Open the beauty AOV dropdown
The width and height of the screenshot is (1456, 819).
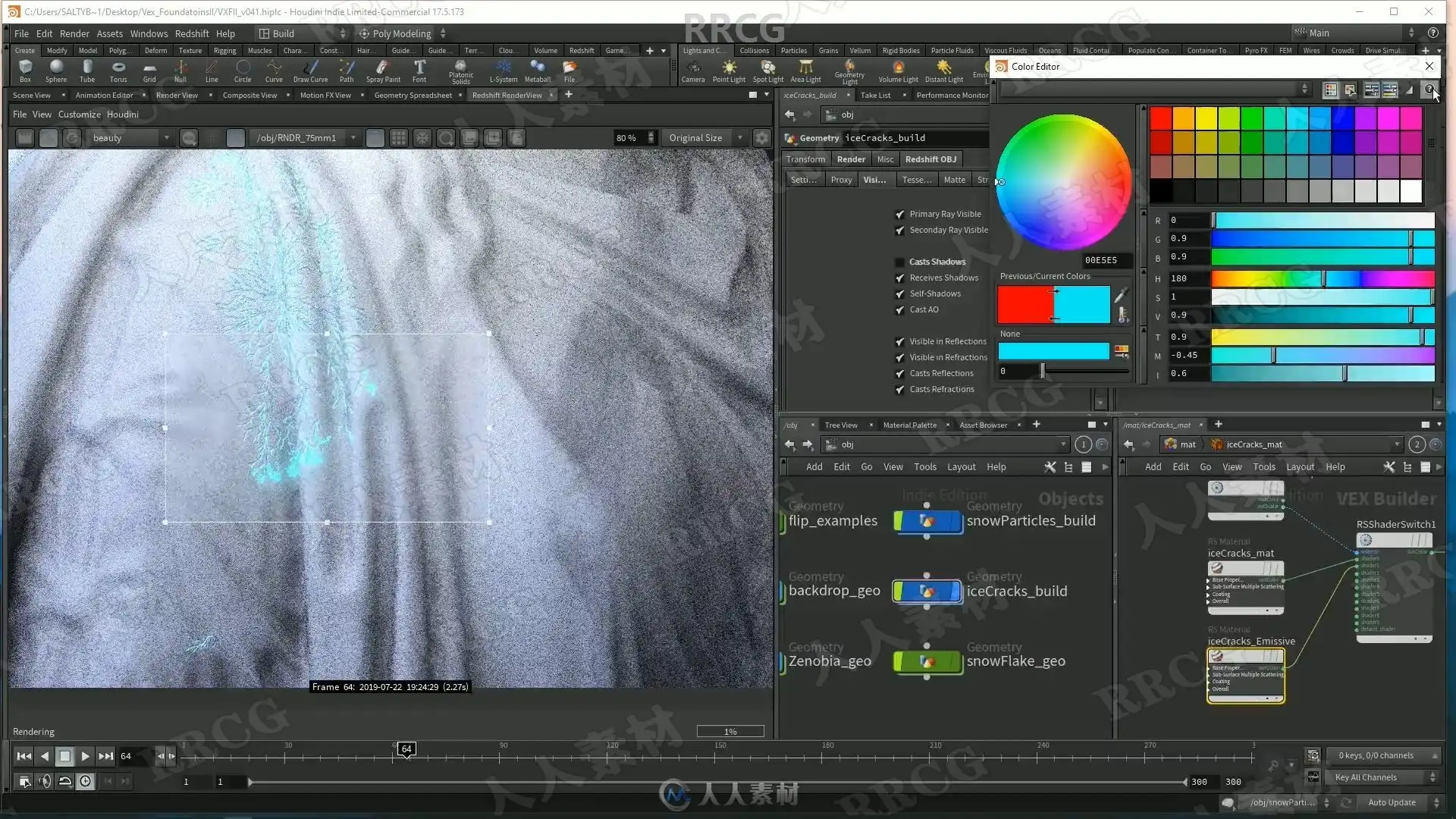130,138
